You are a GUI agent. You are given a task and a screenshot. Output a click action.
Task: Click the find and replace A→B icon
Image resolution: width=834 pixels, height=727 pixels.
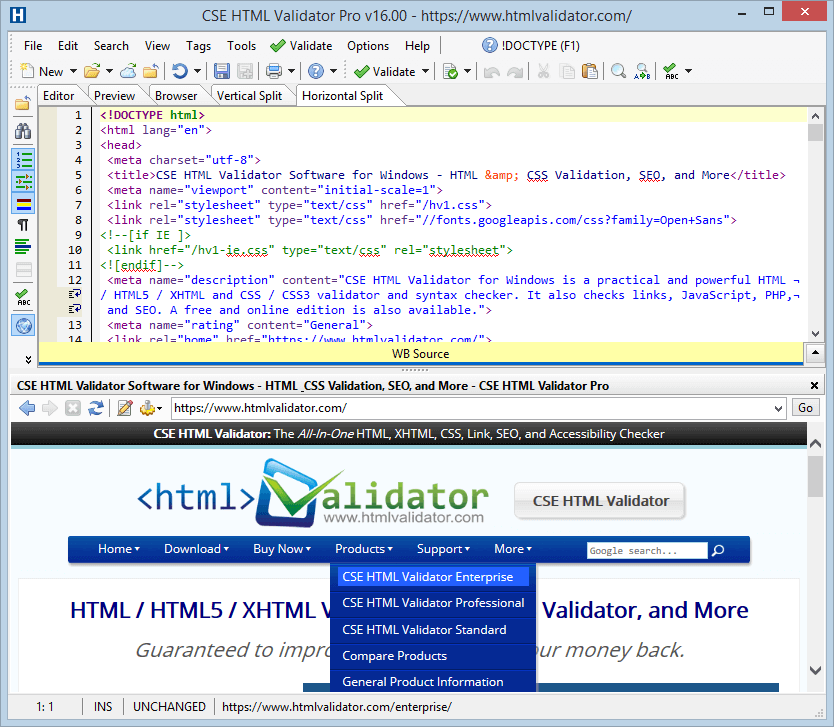(x=642, y=71)
